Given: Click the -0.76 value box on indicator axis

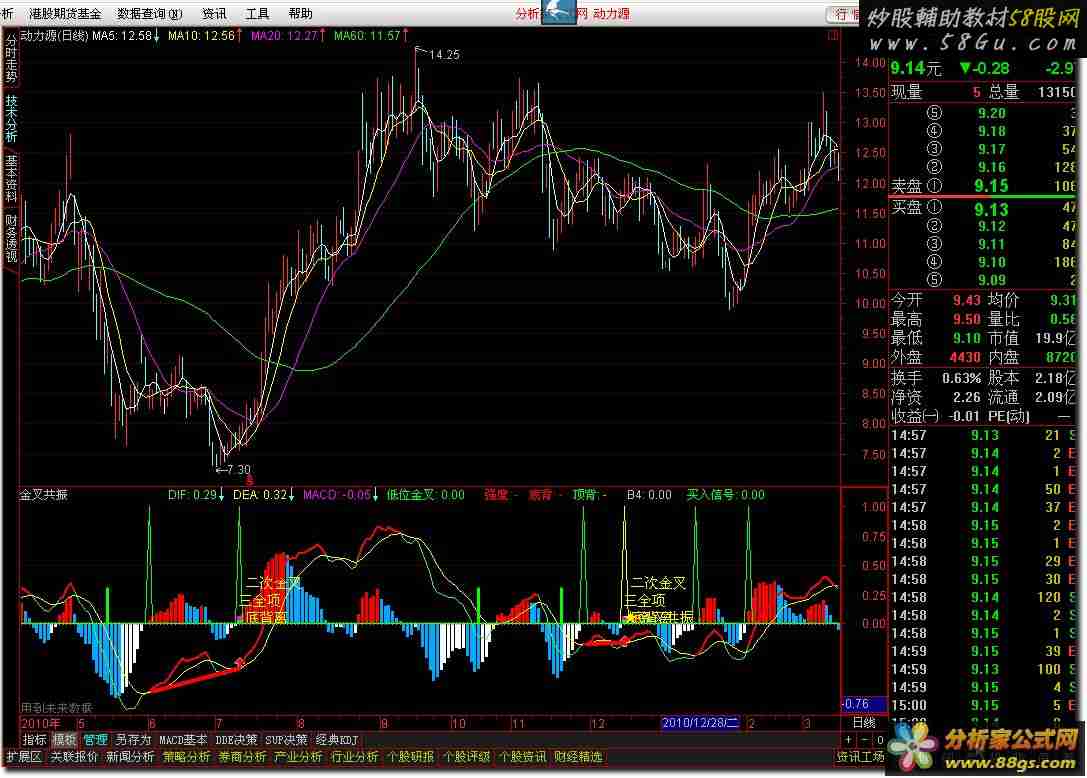Looking at the screenshot, I should (x=864, y=704).
